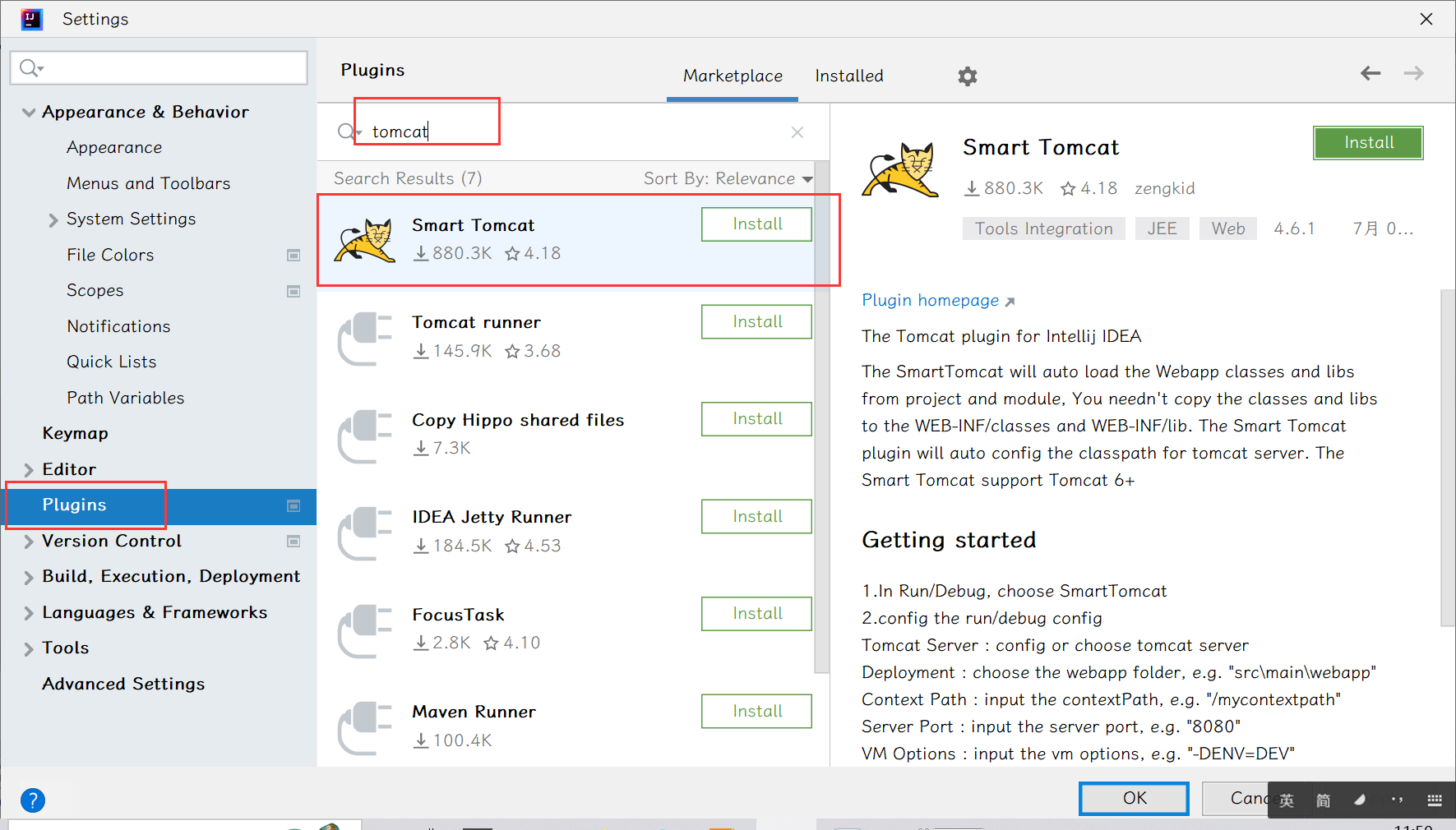Select Menus and Toolbars page
Screen dimensions: 1456x830
[148, 184]
